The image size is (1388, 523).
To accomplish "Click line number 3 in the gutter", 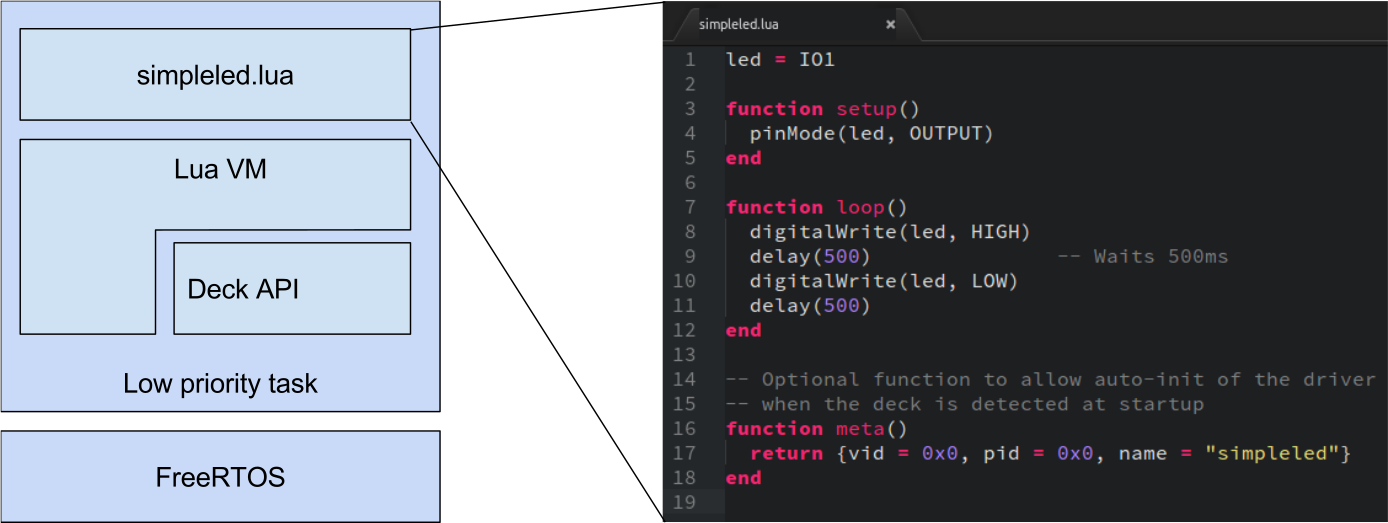I will pos(690,109).
